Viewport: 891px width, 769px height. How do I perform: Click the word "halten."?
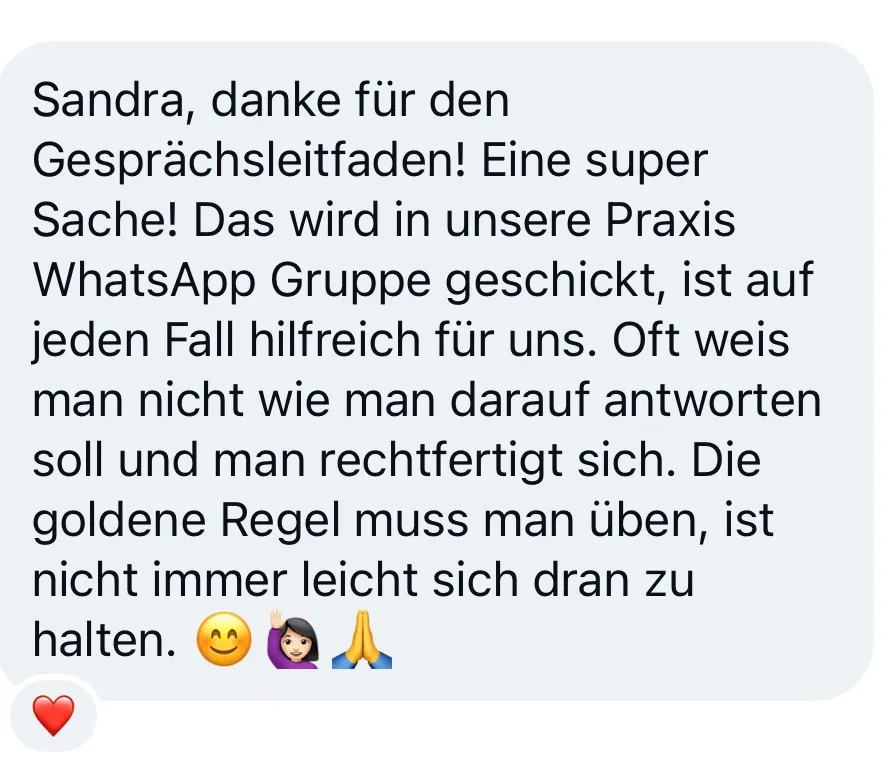tap(104, 640)
